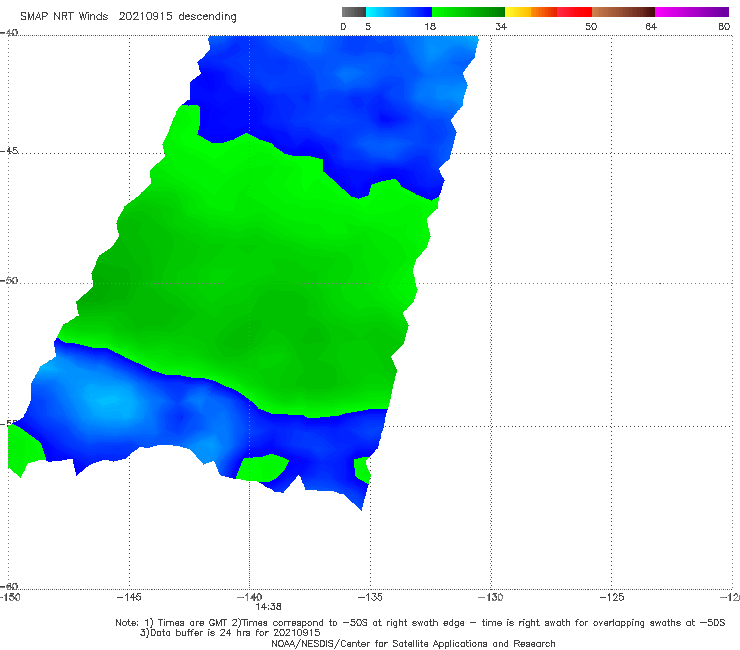Click the note '3)Data buffer is 24 hrs'

[x=230, y=633]
